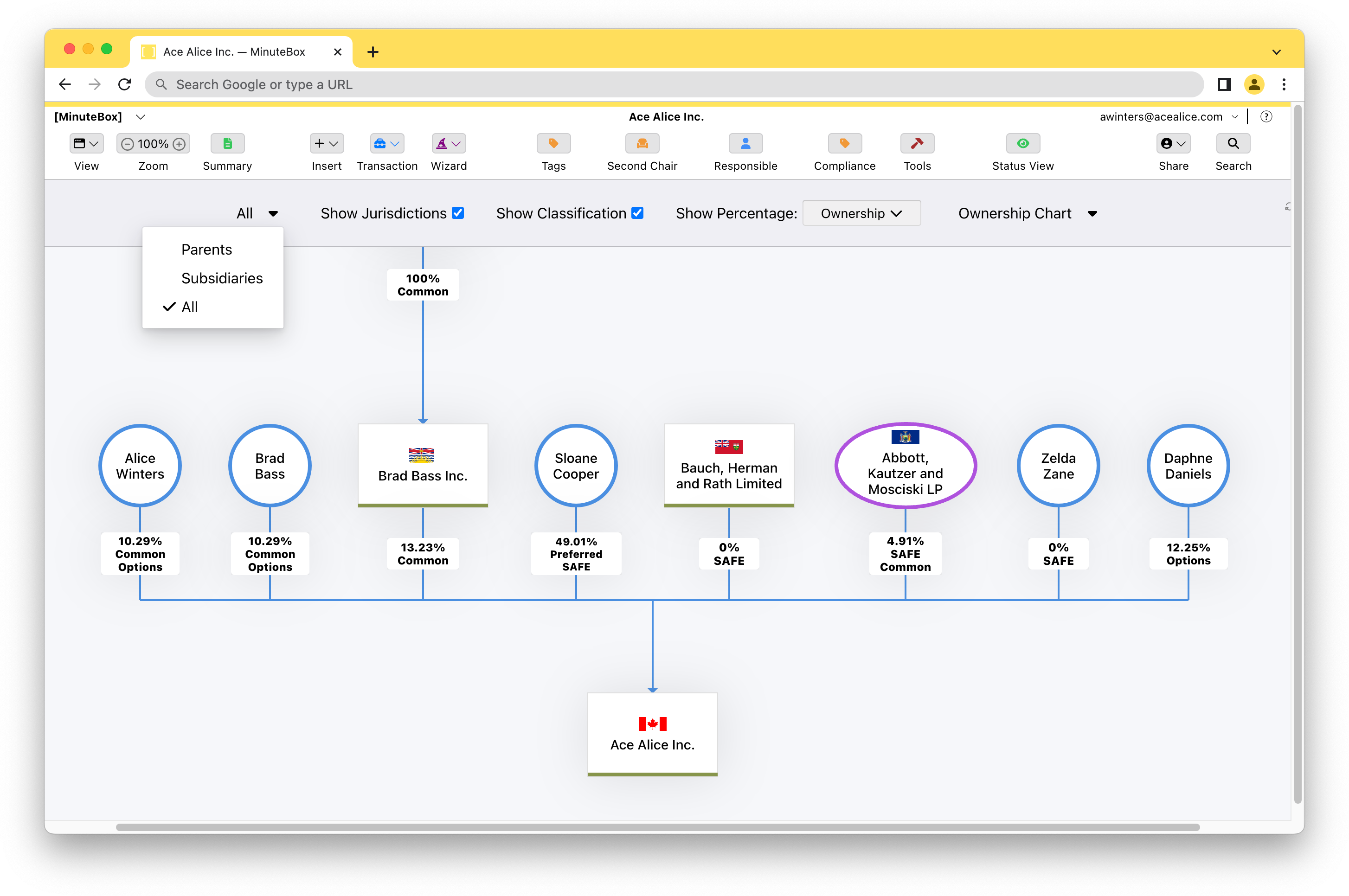The width and height of the screenshot is (1349, 896).
Task: Click the browser forward arrow
Action: click(95, 84)
